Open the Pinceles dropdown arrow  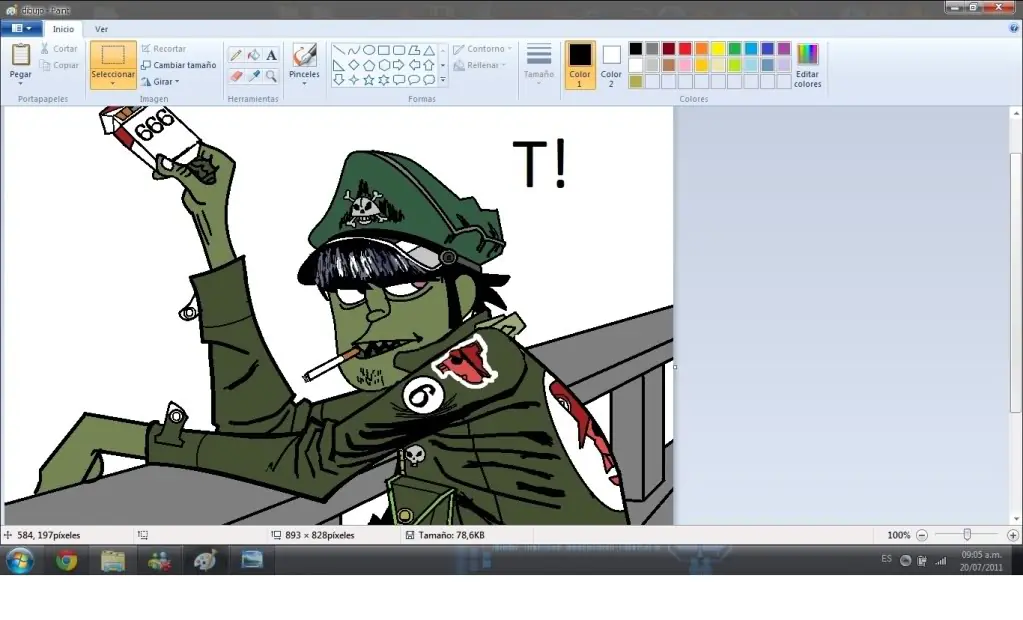point(304,84)
